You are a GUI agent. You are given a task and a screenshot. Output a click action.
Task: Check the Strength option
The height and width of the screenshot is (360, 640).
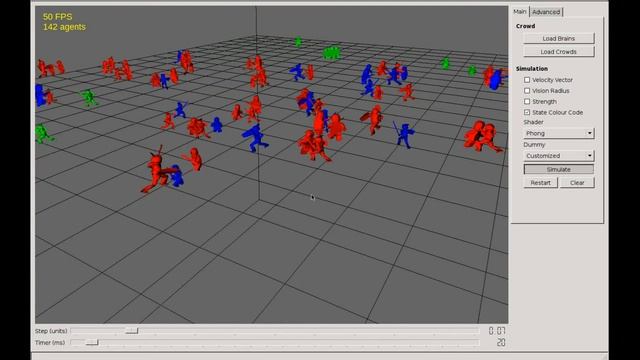(527, 101)
